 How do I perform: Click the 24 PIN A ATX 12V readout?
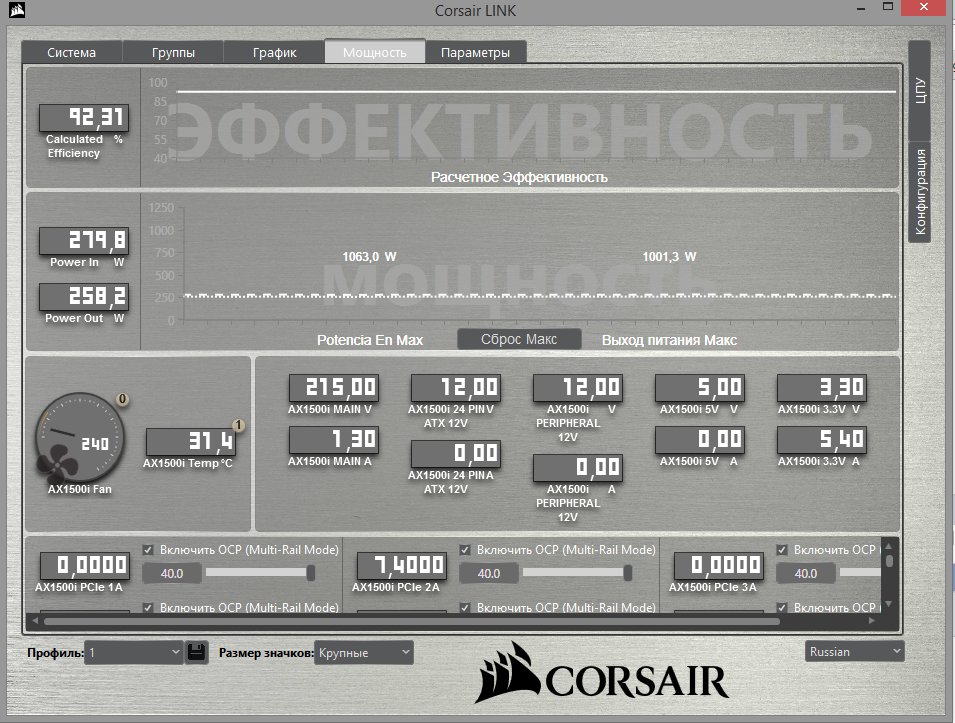click(456, 454)
